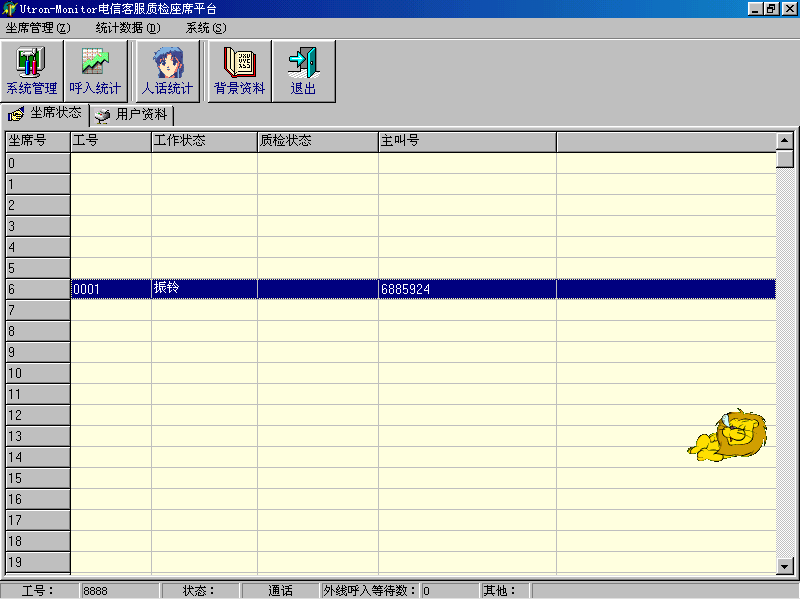Open the 统计数据 menu
This screenshot has width=800, height=600.
click(127, 28)
